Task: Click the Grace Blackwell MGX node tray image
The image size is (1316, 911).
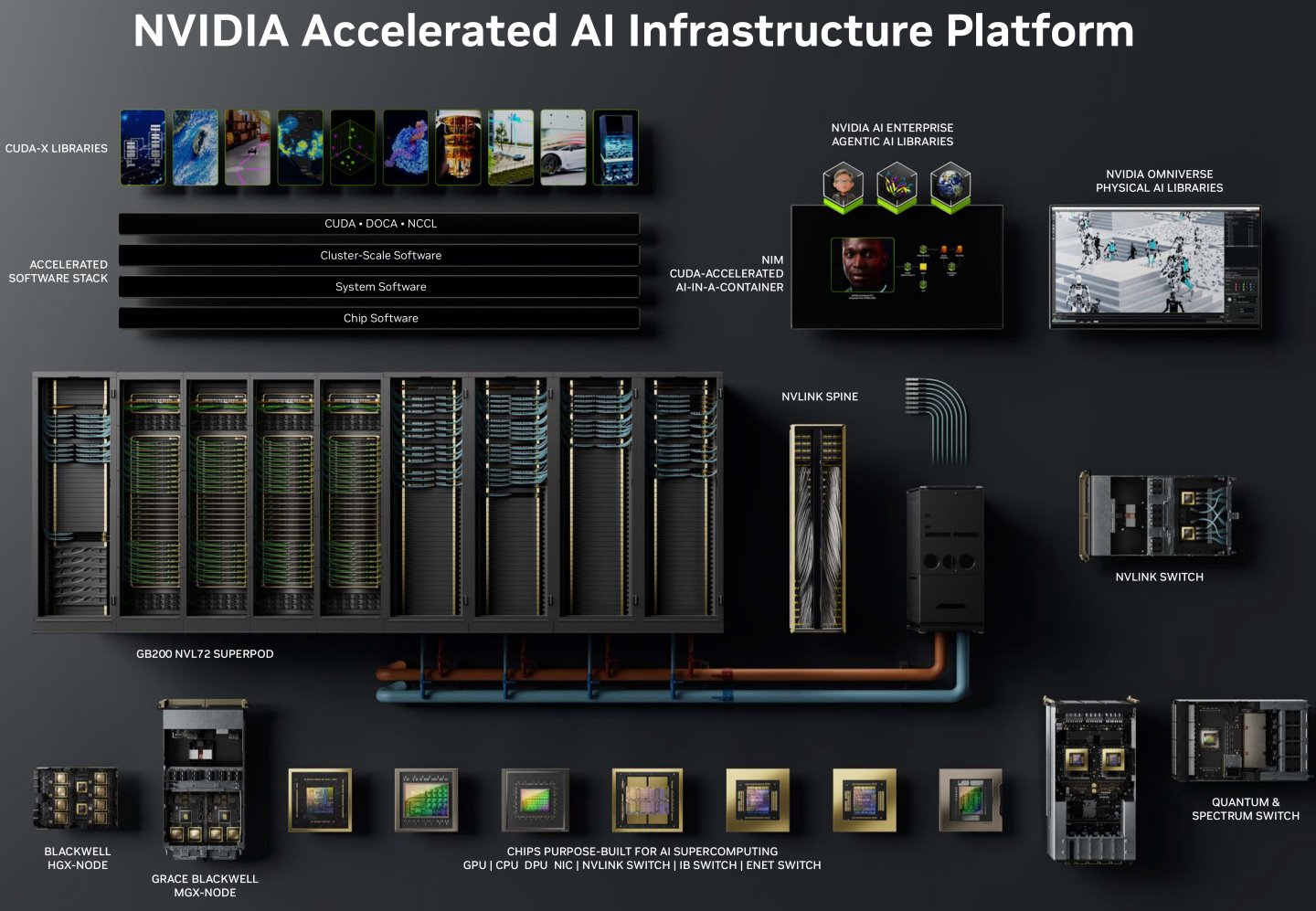Action: 203,779
